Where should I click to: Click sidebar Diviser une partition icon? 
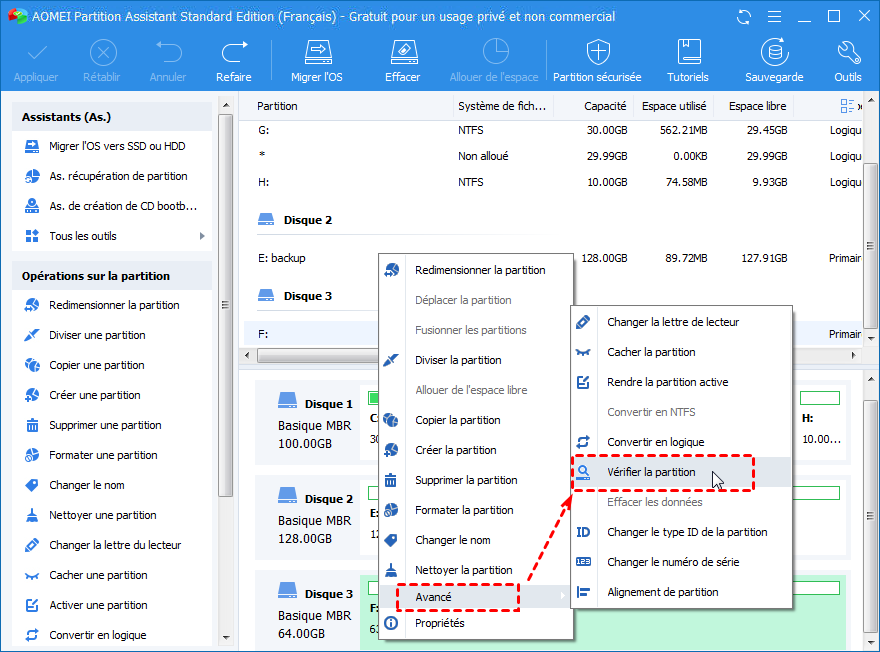coord(32,335)
